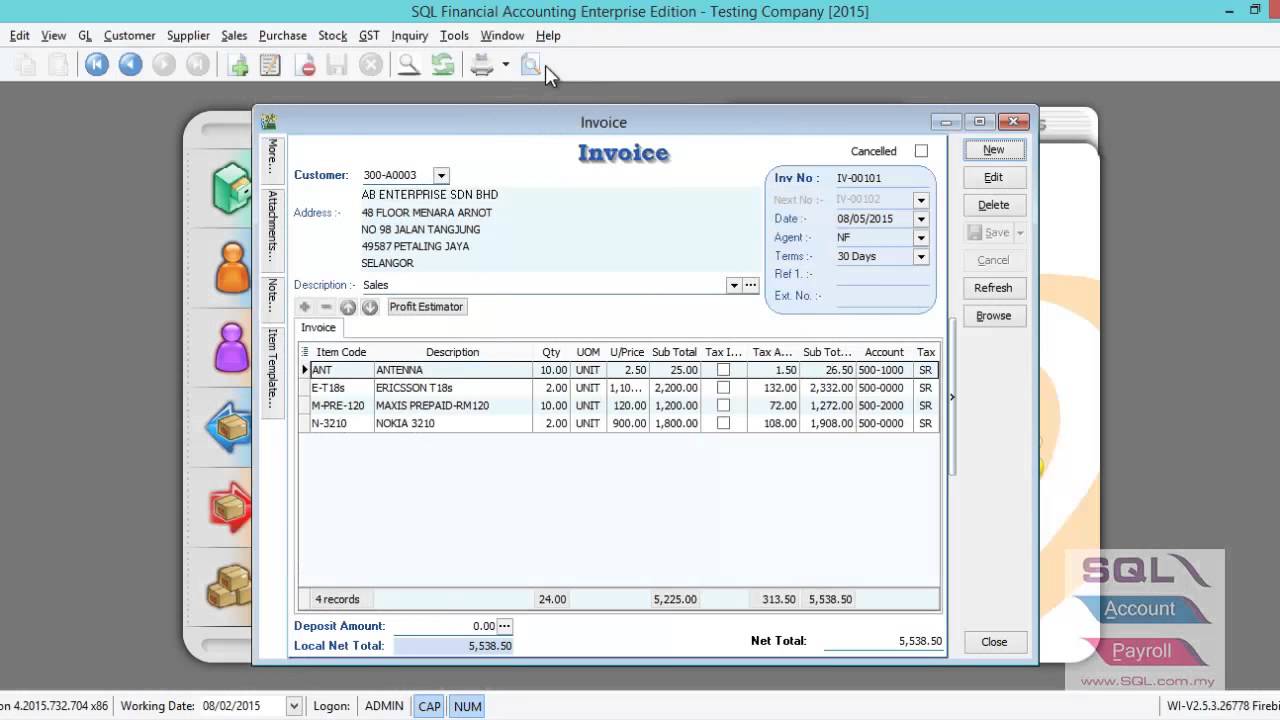Go to the first record in toolbar
This screenshot has height=720, width=1280.
point(96,65)
